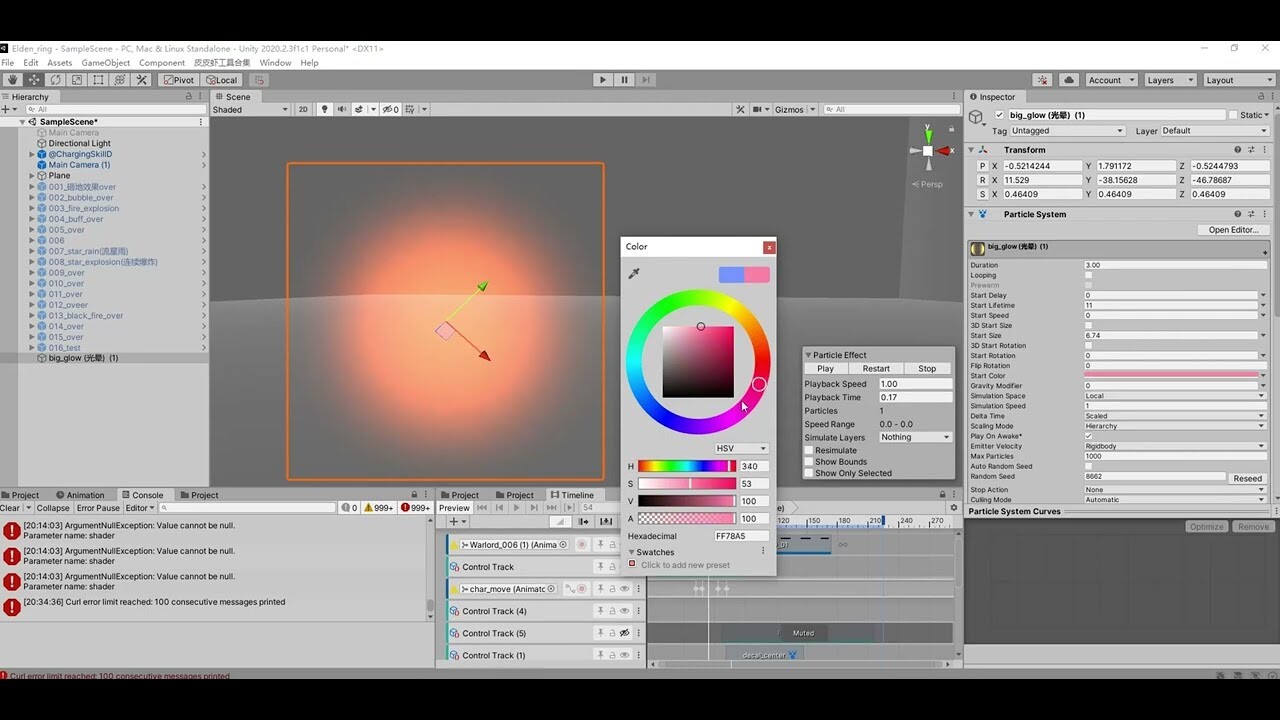Screen dimensions: 1280x720
Task: Select the Hand tool in the toolbar
Action: 12,80
